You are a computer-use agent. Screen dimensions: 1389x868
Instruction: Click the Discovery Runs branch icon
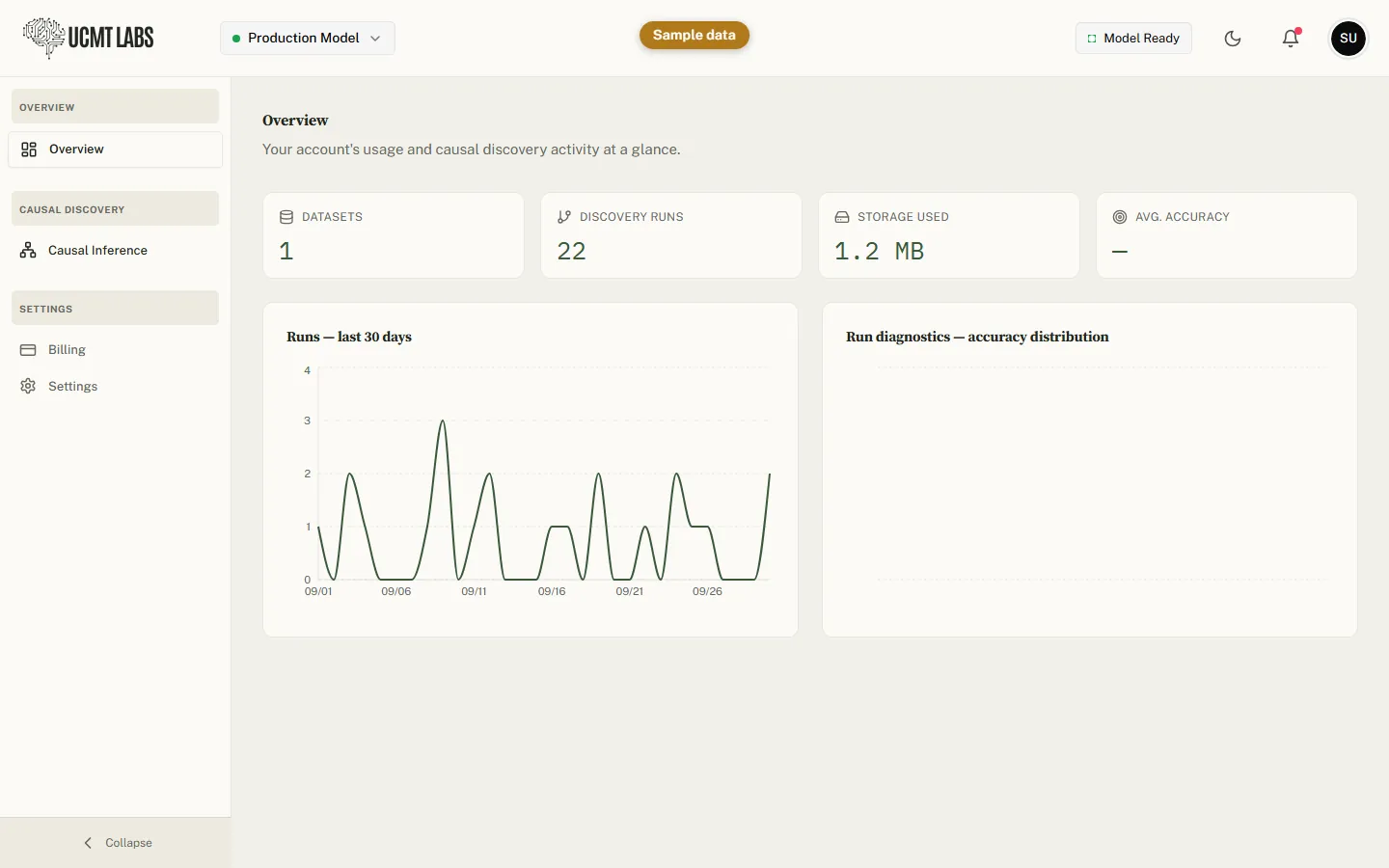coord(564,217)
